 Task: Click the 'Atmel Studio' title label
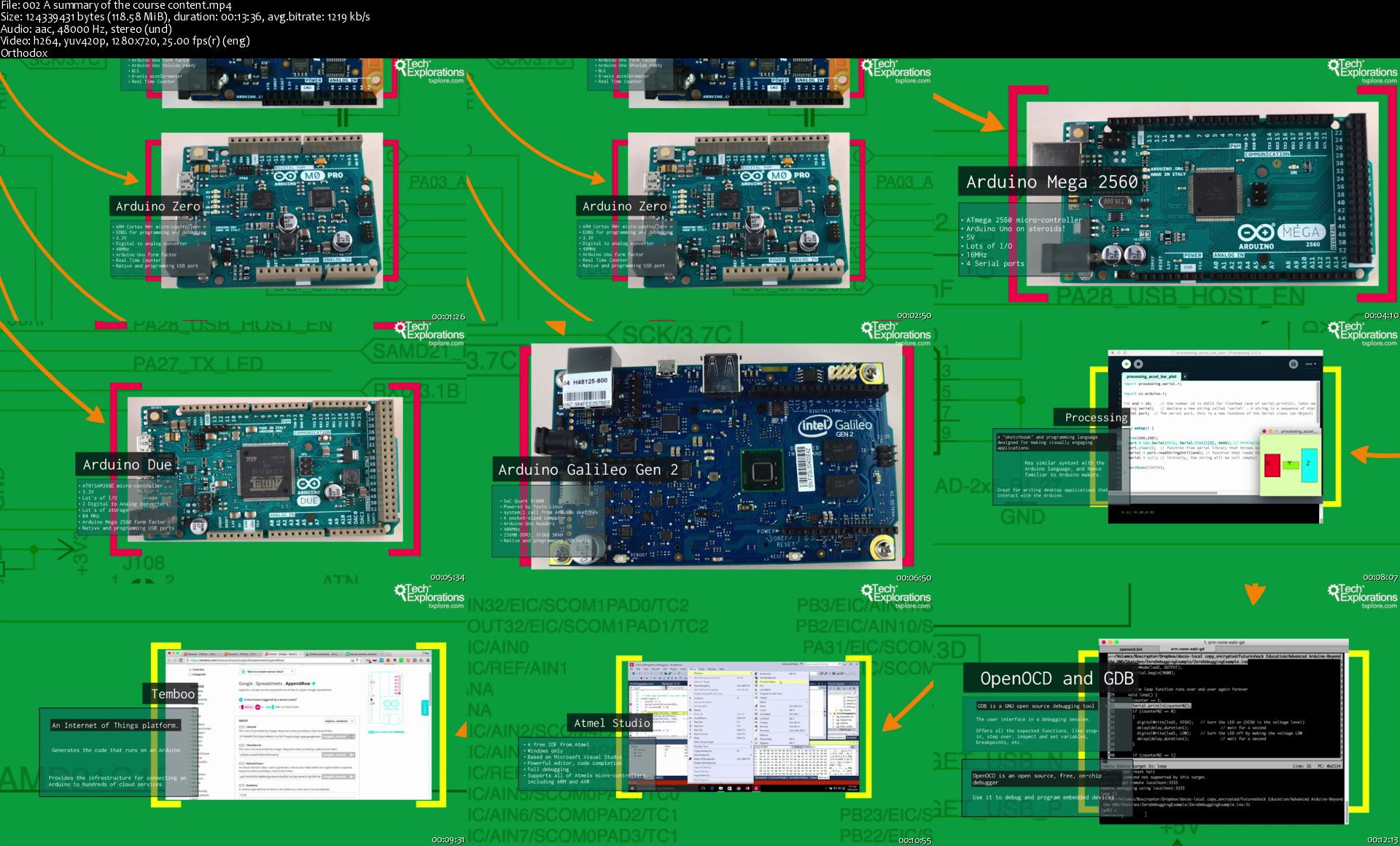click(x=612, y=723)
